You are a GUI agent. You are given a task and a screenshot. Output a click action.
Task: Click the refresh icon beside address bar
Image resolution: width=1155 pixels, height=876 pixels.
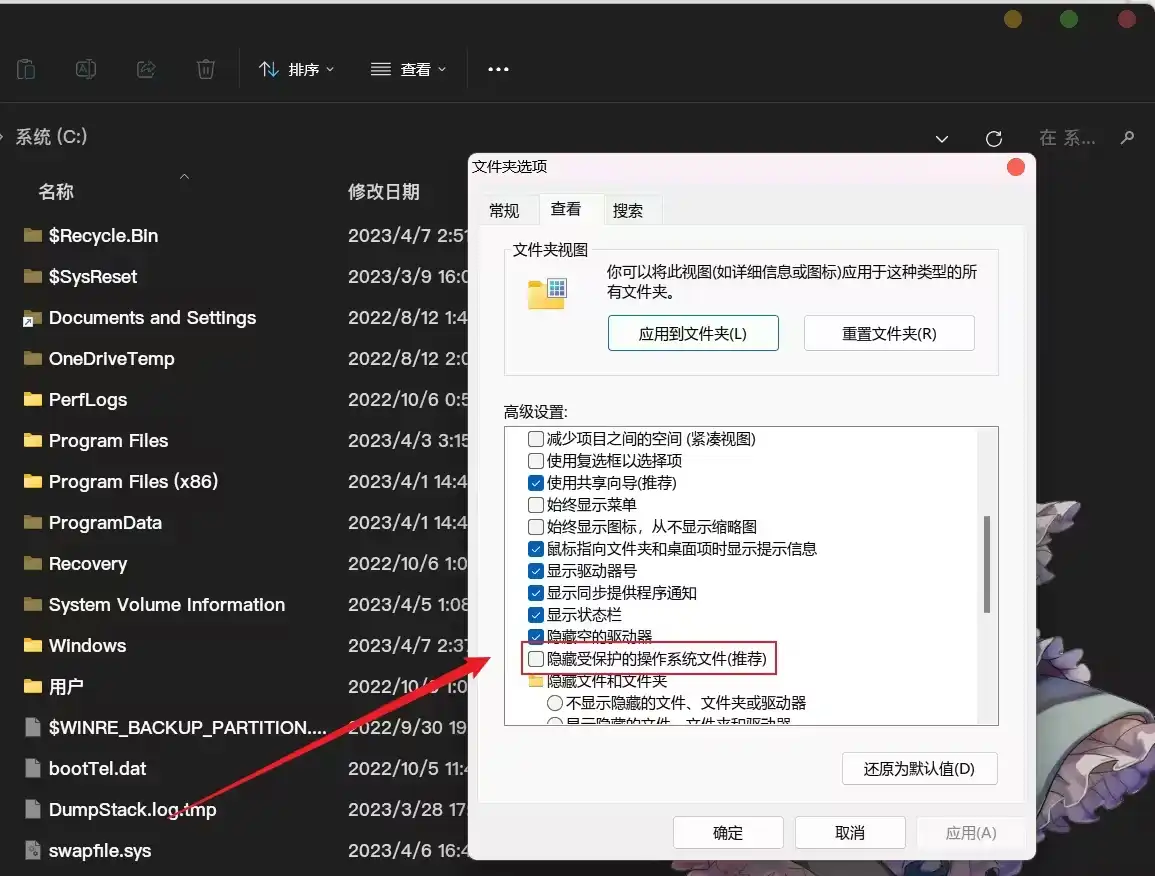[993, 138]
